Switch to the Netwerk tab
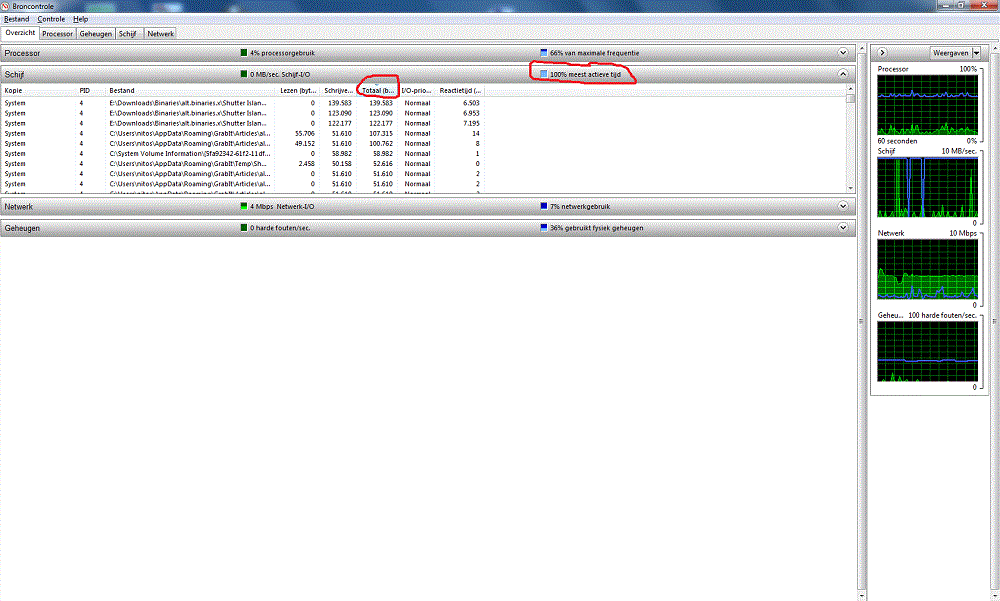This screenshot has width=1000, height=601. pos(161,33)
